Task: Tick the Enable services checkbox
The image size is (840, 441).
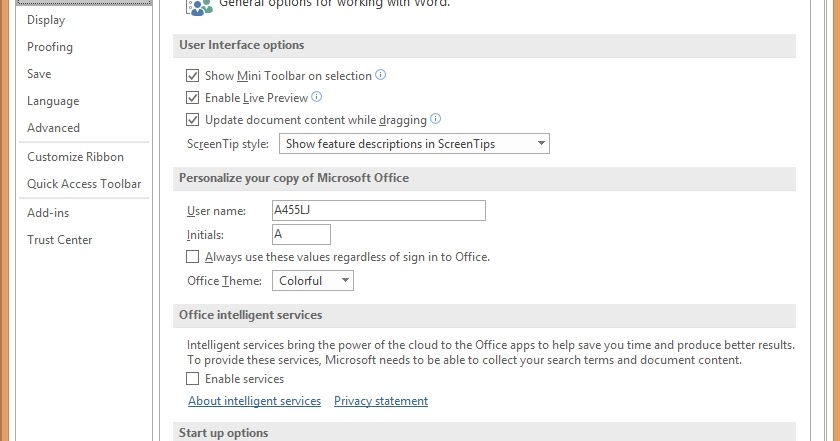Action: [193, 379]
